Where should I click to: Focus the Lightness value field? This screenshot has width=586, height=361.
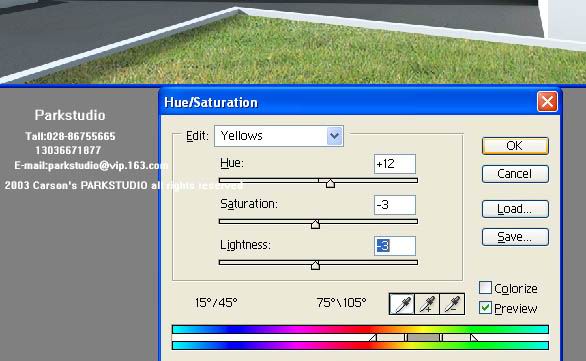click(395, 246)
